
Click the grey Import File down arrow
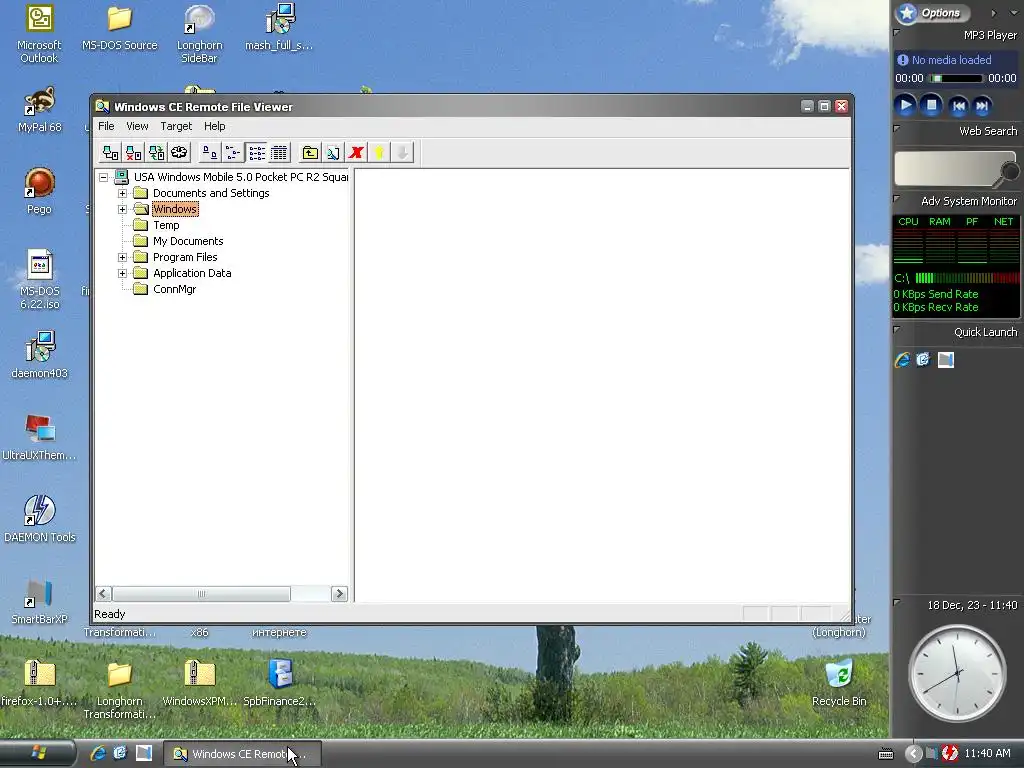click(x=402, y=153)
